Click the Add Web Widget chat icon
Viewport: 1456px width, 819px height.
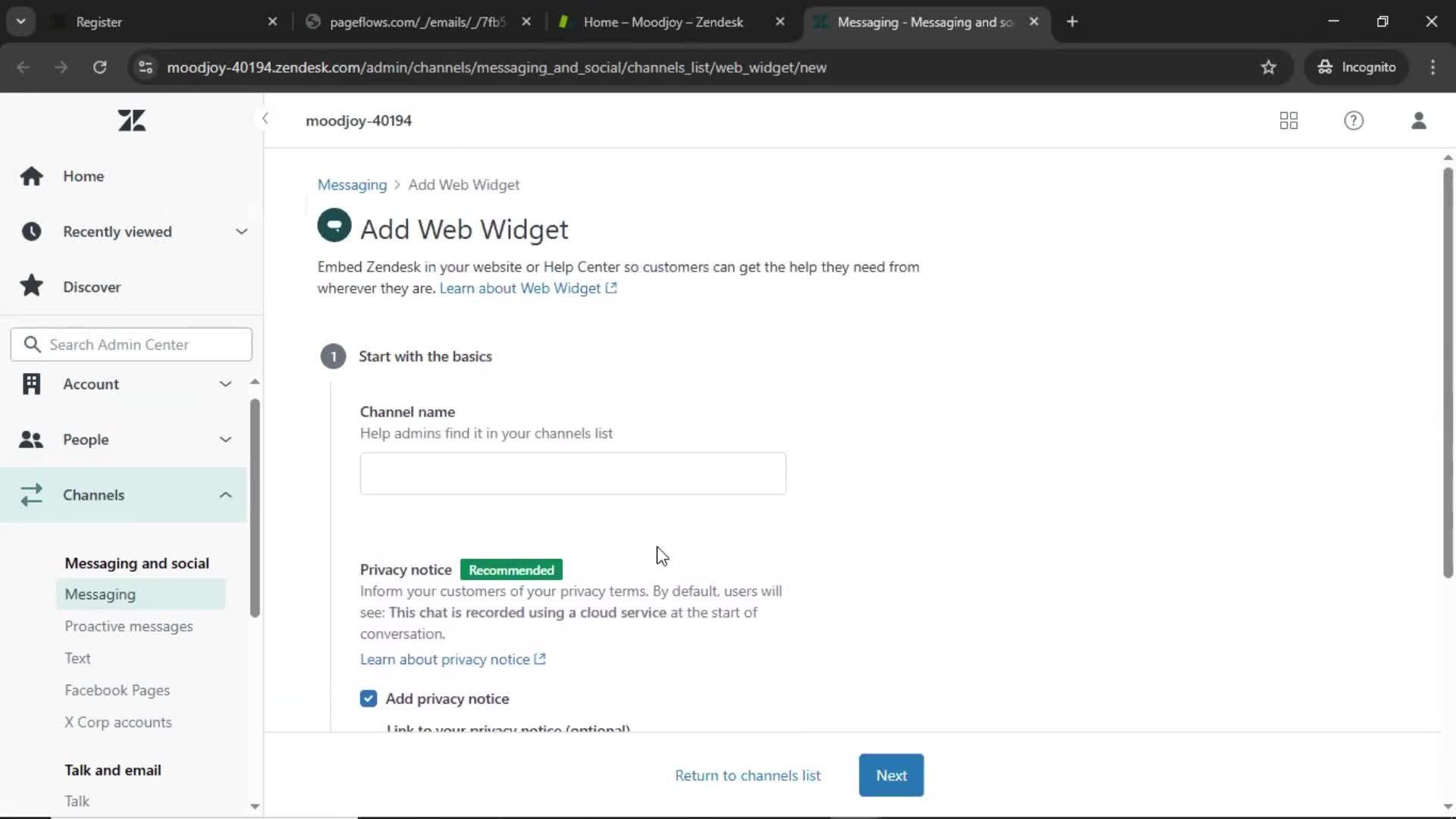tap(334, 225)
